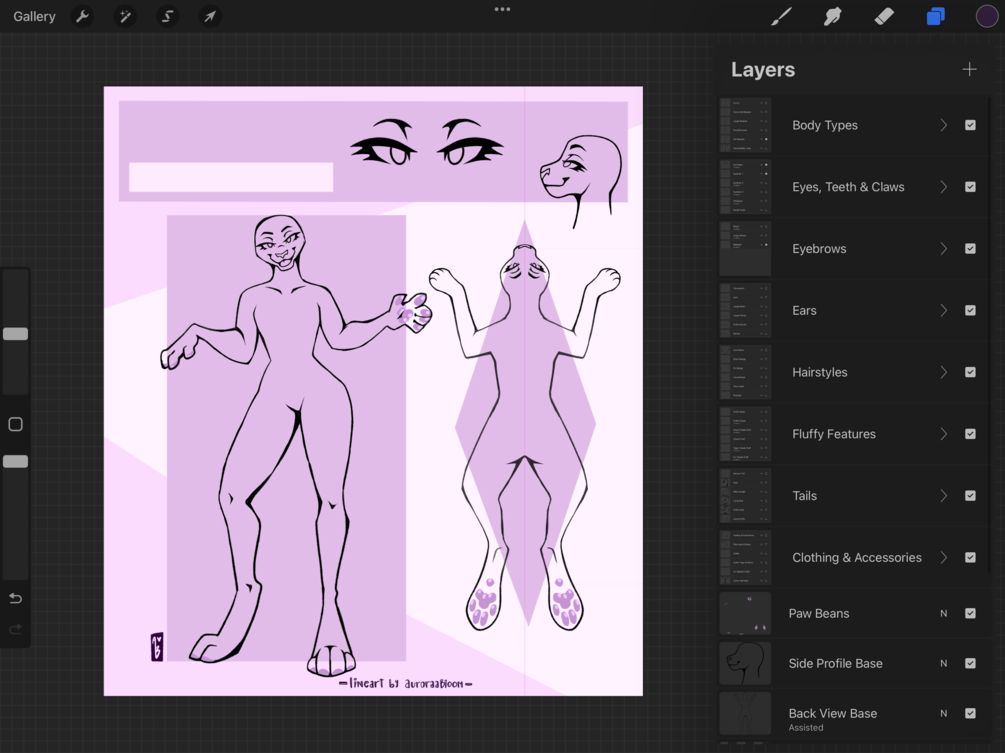Open the Actions wrench menu

[82, 16]
